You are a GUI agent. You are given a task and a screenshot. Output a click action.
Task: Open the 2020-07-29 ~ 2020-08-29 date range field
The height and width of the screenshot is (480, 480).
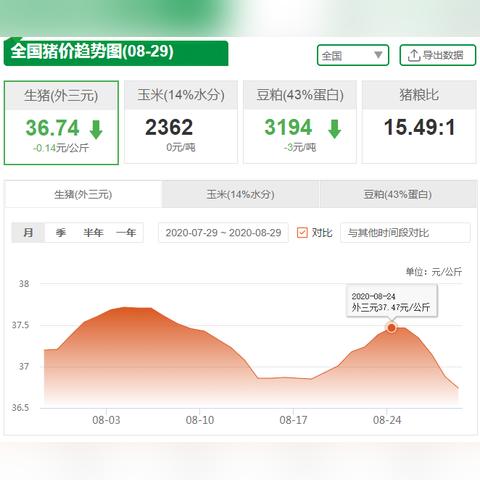(x=223, y=232)
